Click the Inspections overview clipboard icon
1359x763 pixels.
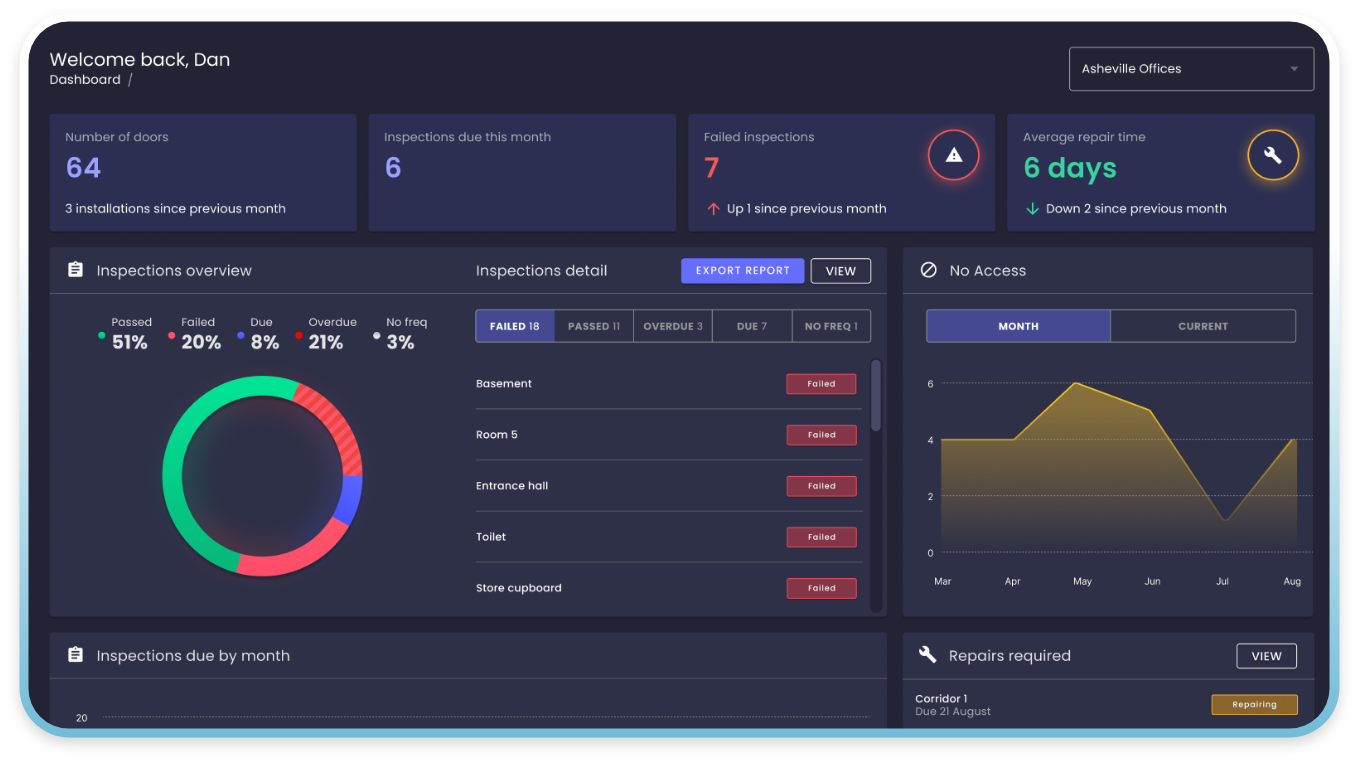pyautogui.click(x=75, y=270)
